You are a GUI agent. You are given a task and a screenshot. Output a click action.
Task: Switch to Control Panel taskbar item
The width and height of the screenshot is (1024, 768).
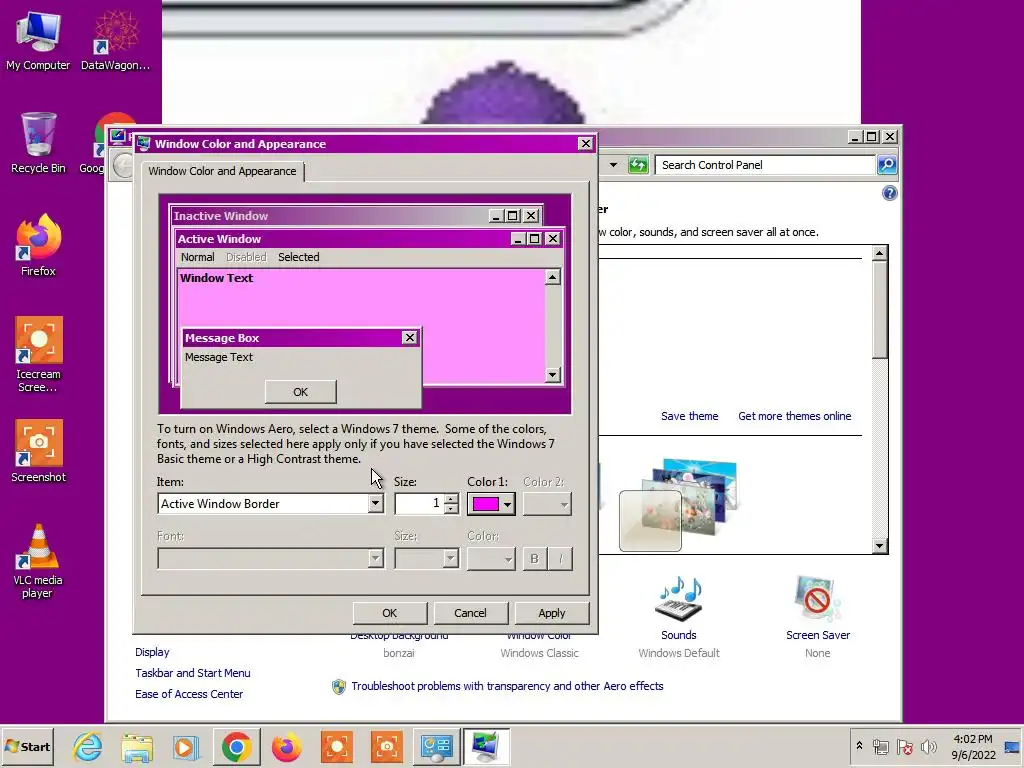click(x=436, y=746)
